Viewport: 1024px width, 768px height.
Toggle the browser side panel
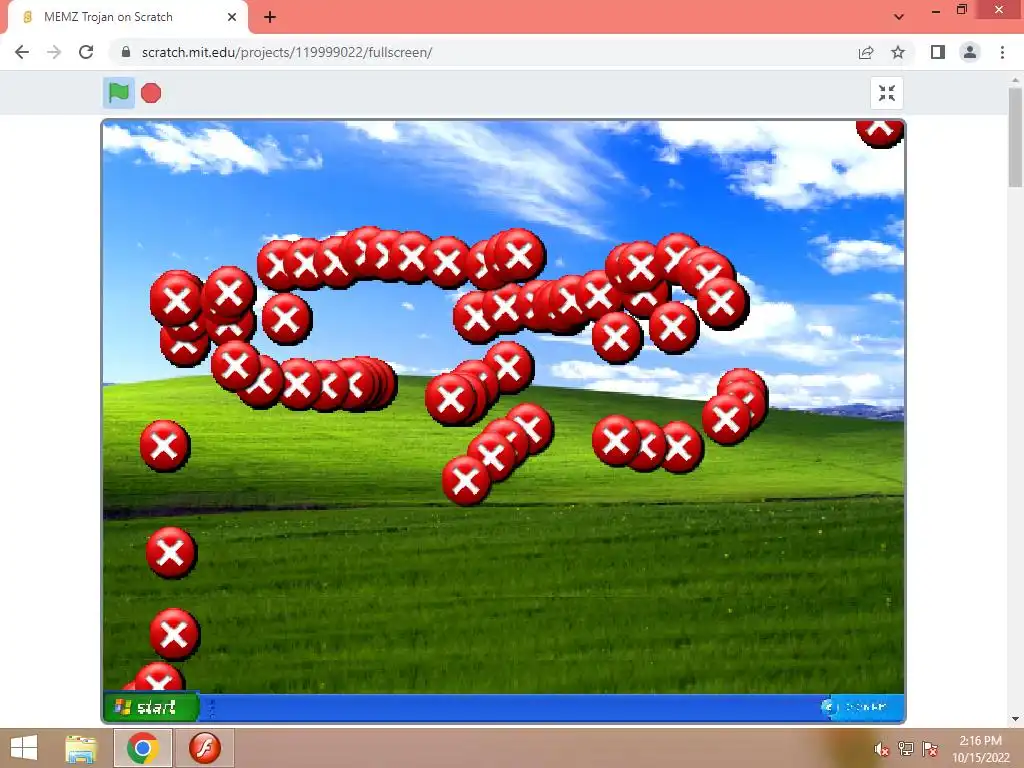pos(938,52)
